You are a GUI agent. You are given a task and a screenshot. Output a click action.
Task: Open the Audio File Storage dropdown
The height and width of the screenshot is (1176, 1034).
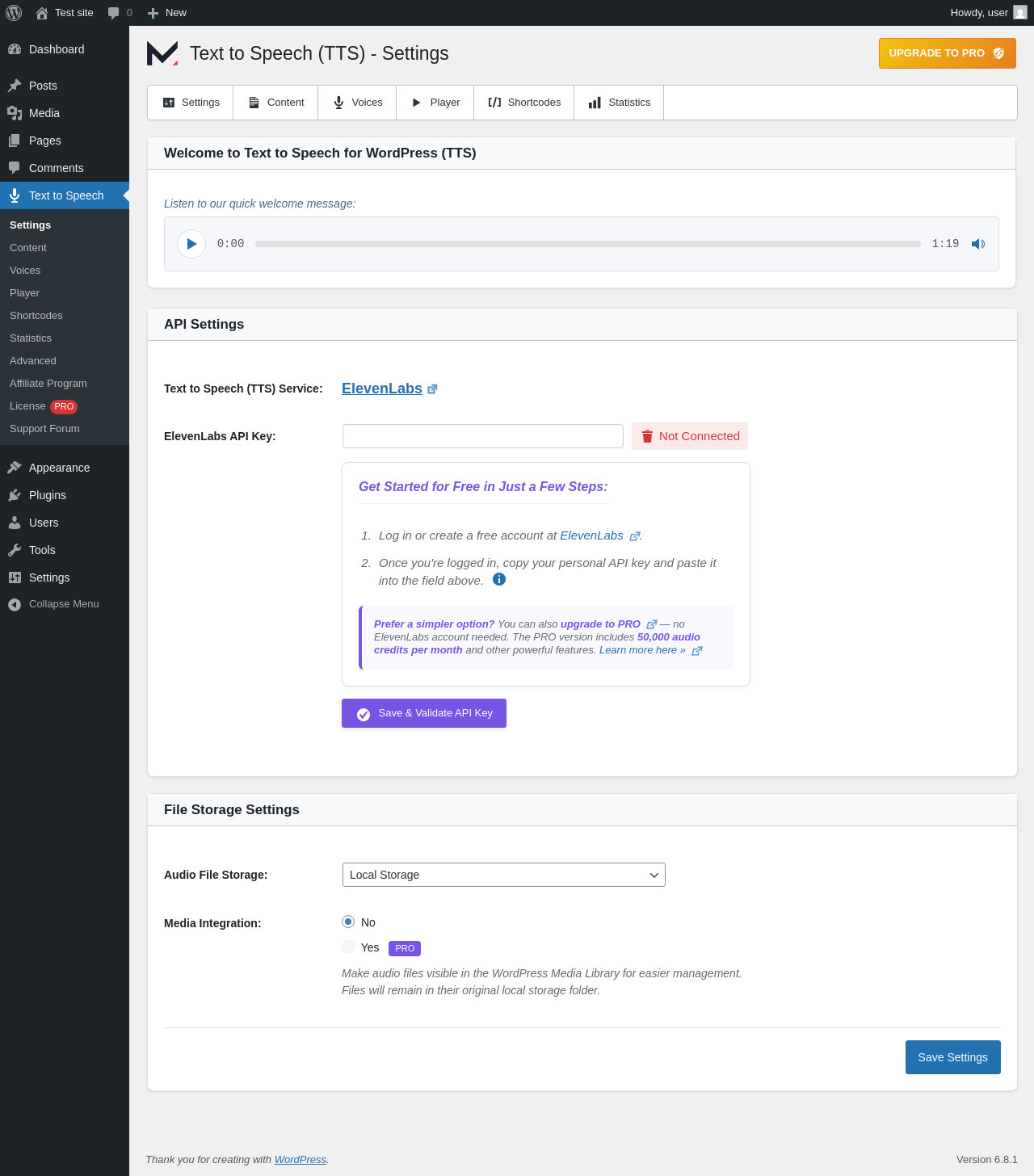[x=504, y=875]
